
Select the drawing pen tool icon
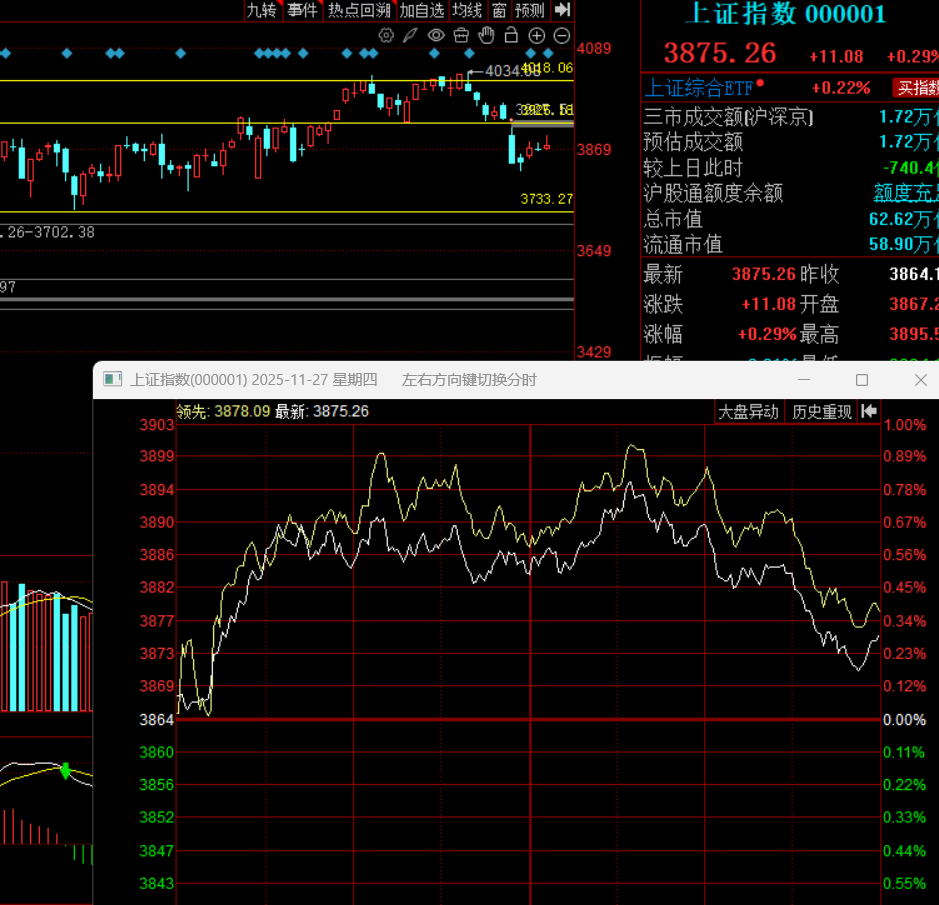coord(410,36)
